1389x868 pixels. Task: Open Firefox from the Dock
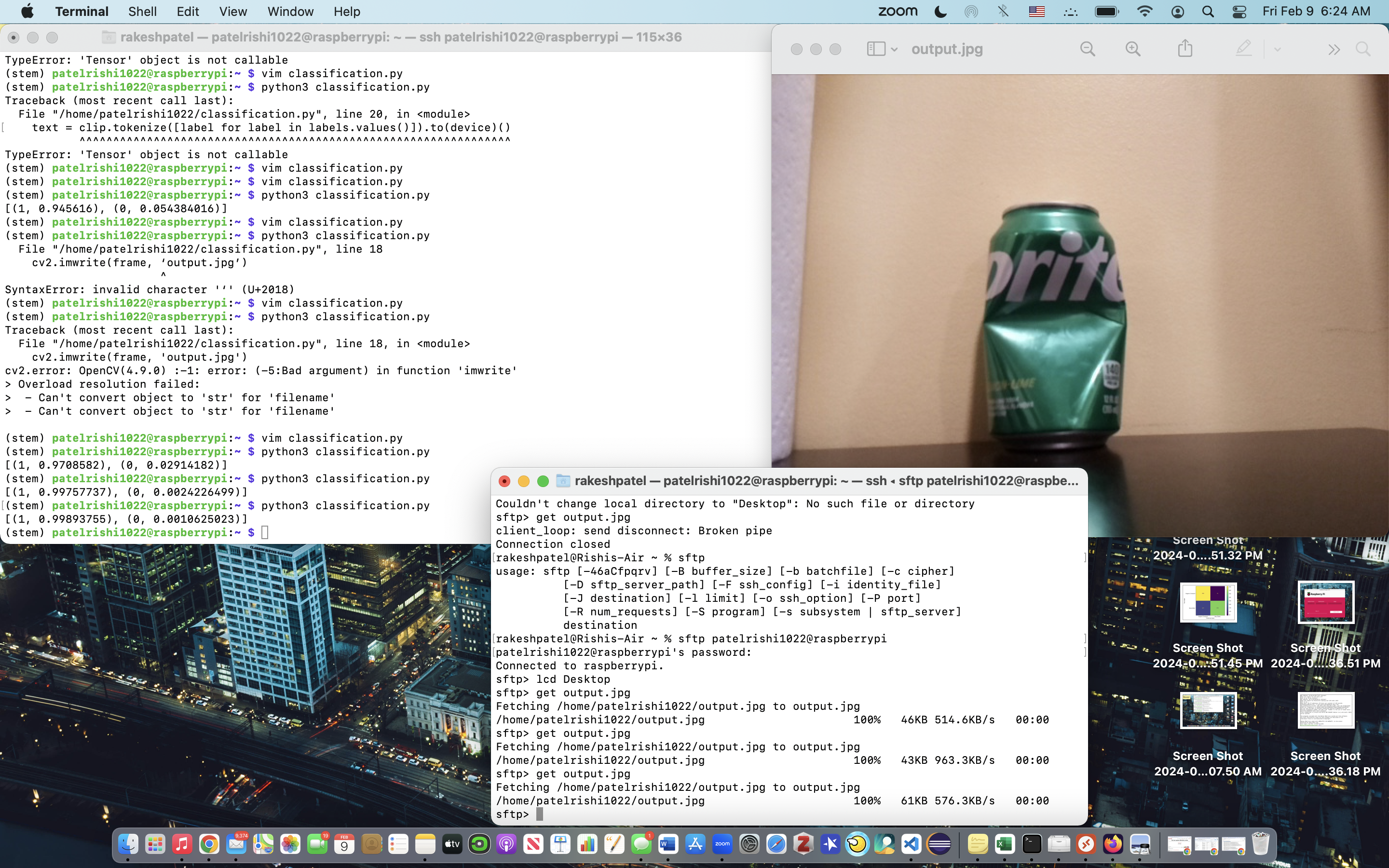tap(1113, 844)
